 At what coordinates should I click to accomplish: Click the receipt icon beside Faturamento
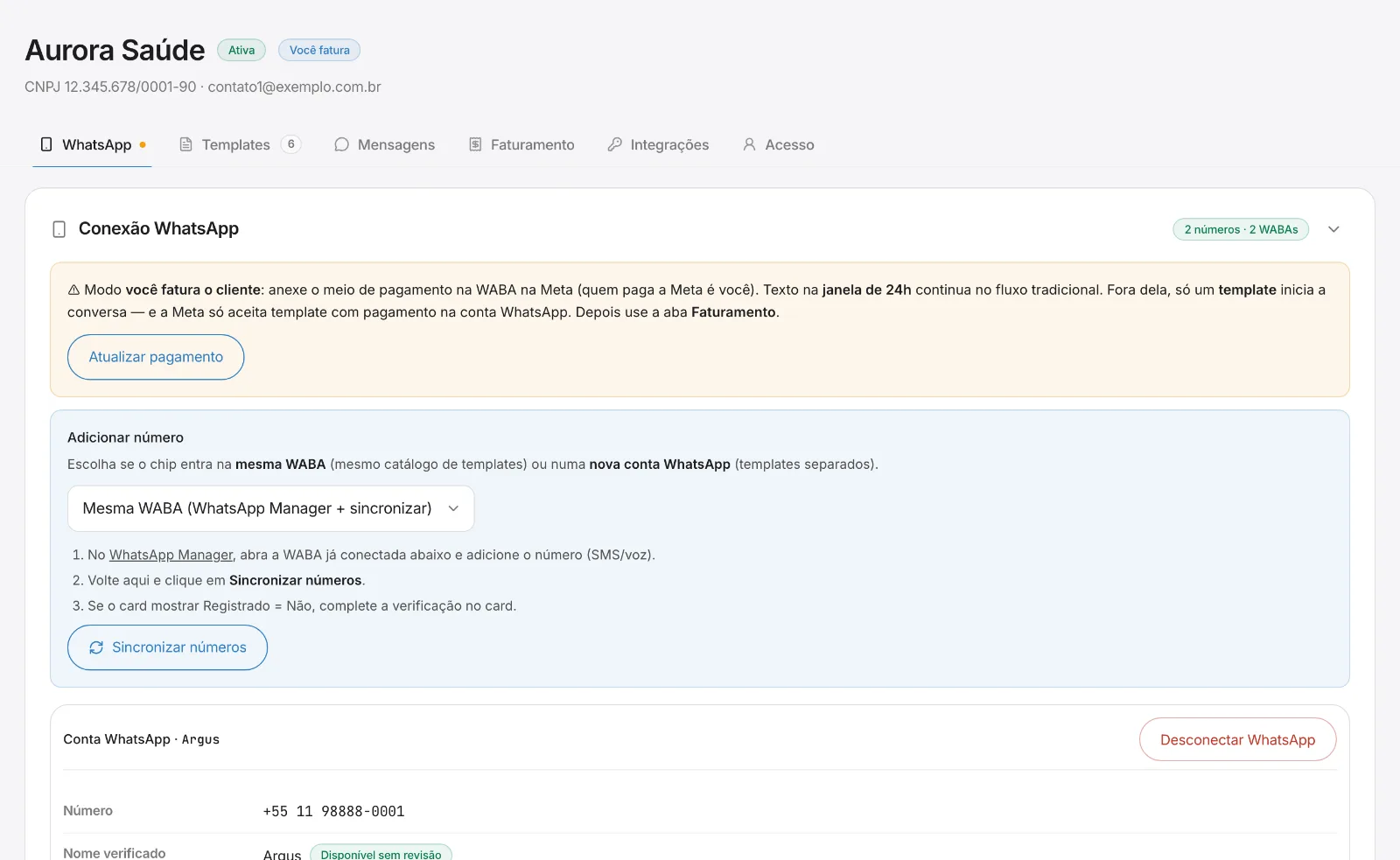point(475,144)
